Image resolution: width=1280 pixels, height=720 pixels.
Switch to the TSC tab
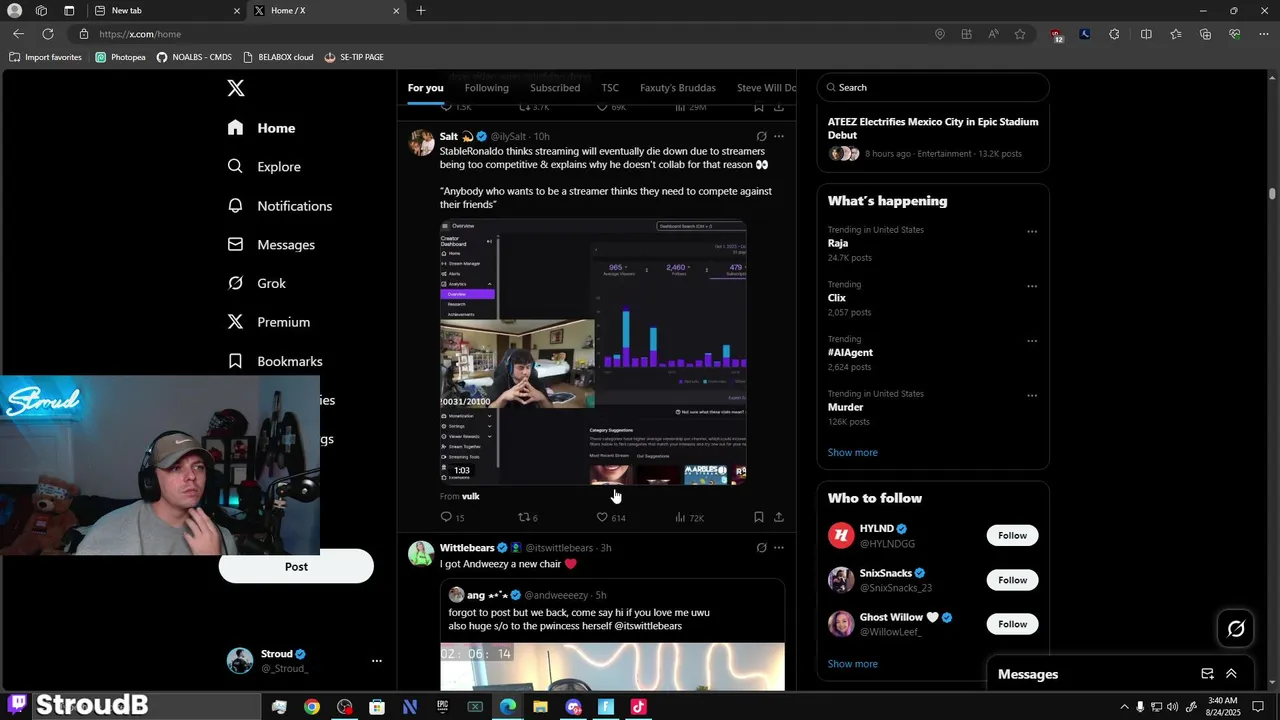610,88
